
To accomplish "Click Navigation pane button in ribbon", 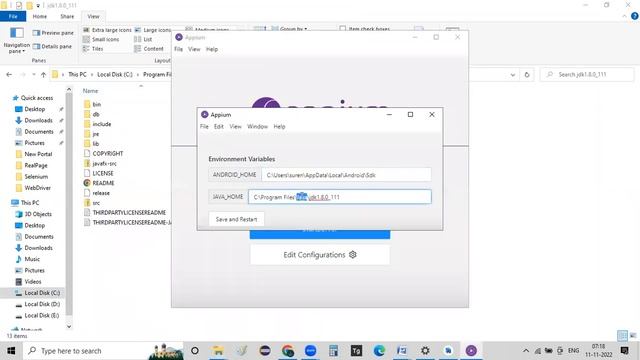I will tap(17, 41).
